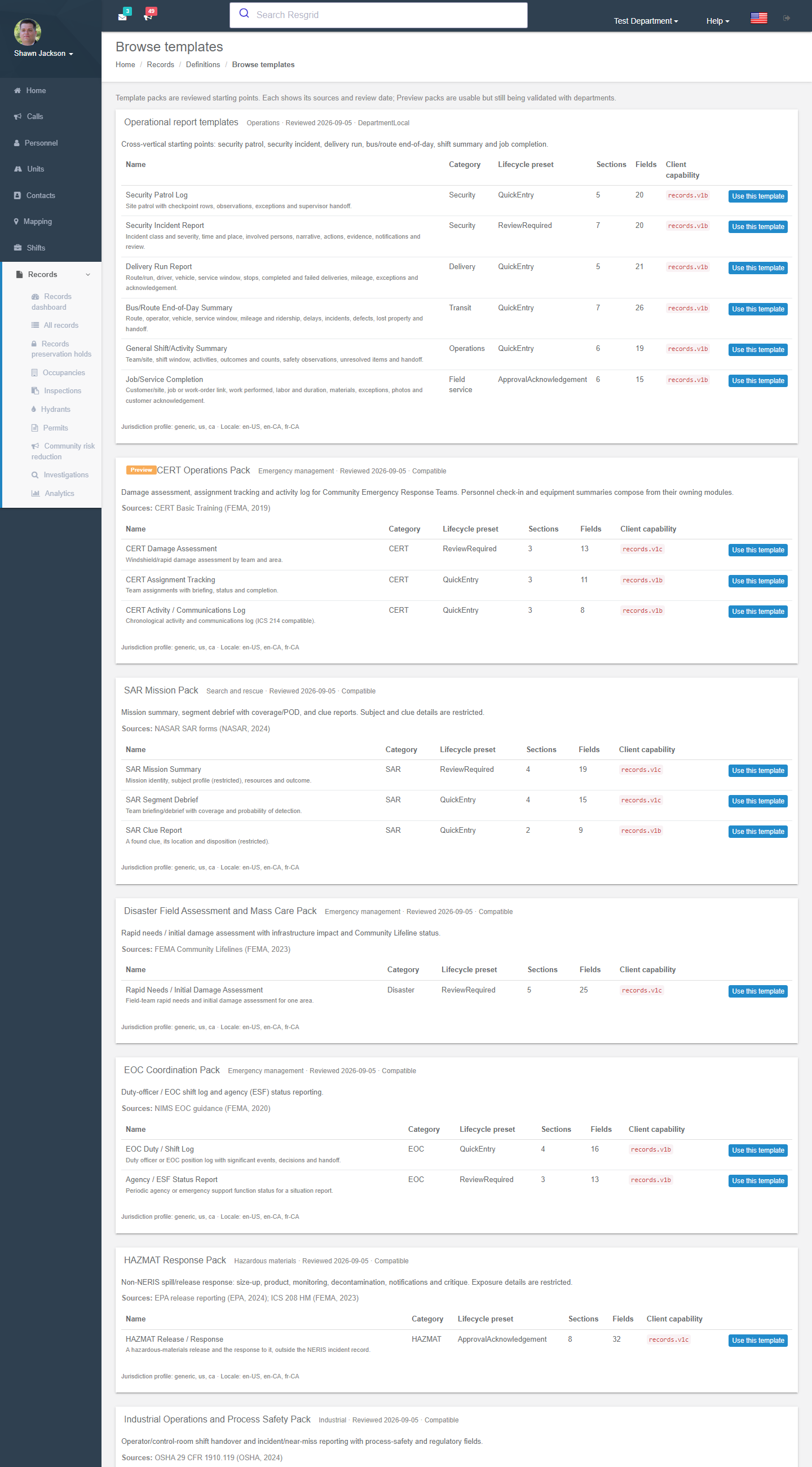The image size is (812, 1467).
Task: Open Shawn Jackson user dropdown
Action: point(44,54)
